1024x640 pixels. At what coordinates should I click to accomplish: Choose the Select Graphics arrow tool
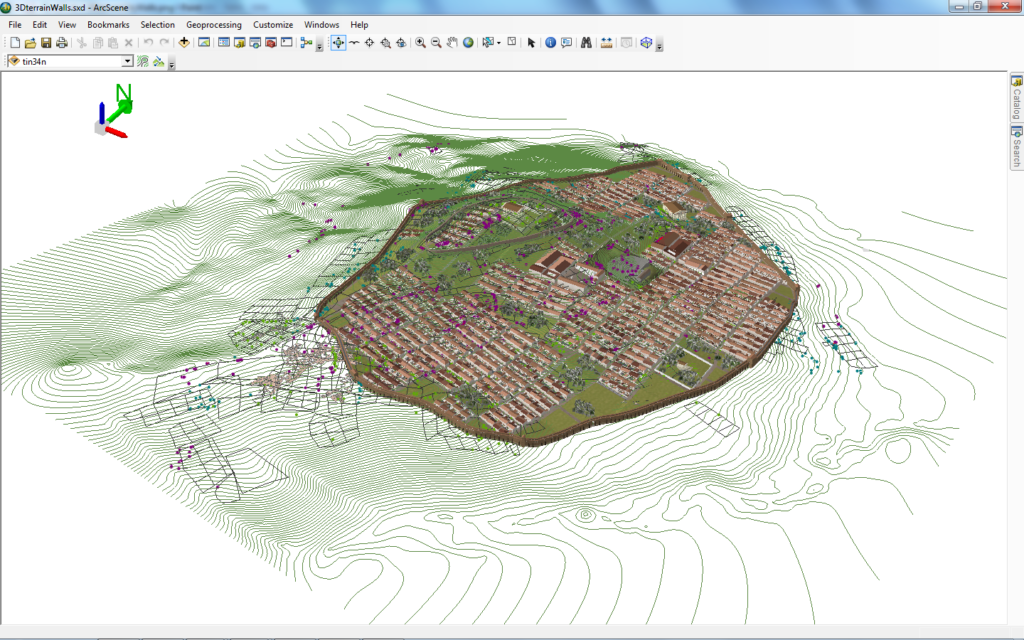pyautogui.click(x=531, y=43)
